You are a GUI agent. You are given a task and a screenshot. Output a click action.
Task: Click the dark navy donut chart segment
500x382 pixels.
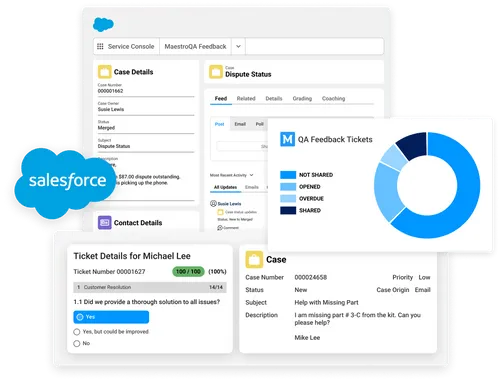click(413, 145)
